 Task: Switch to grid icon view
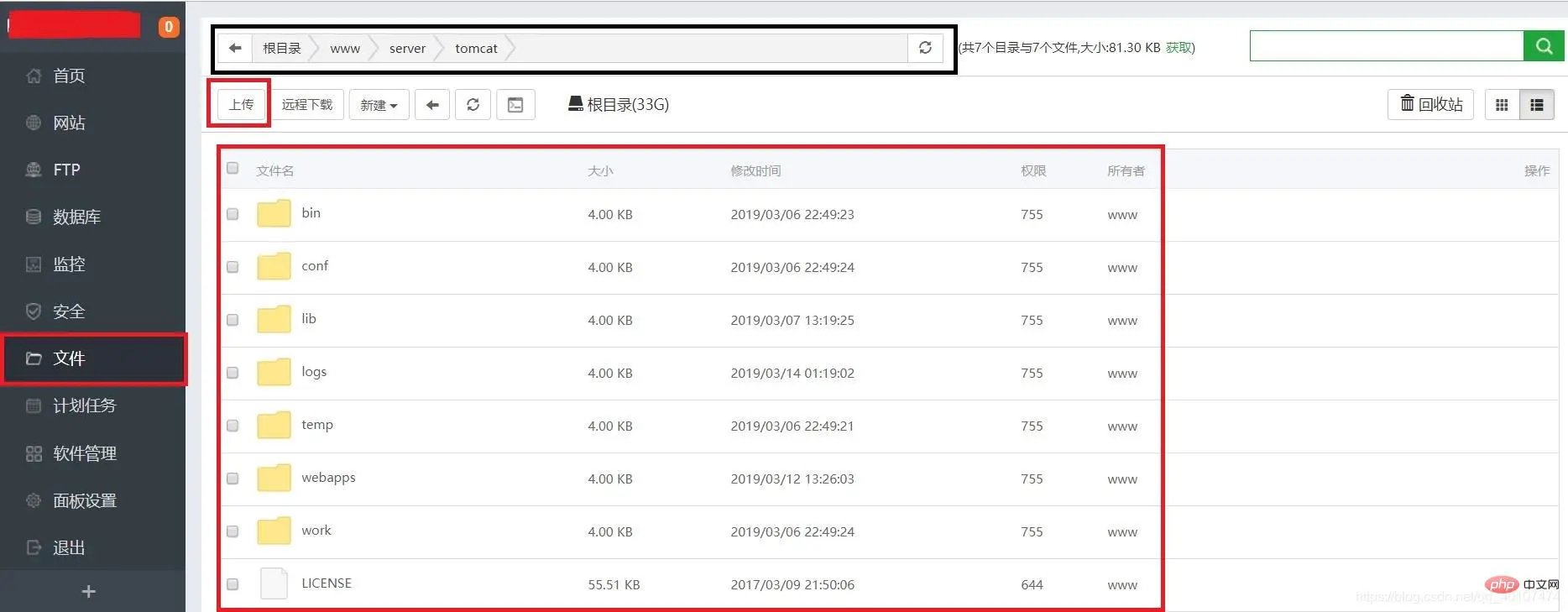[1502, 105]
